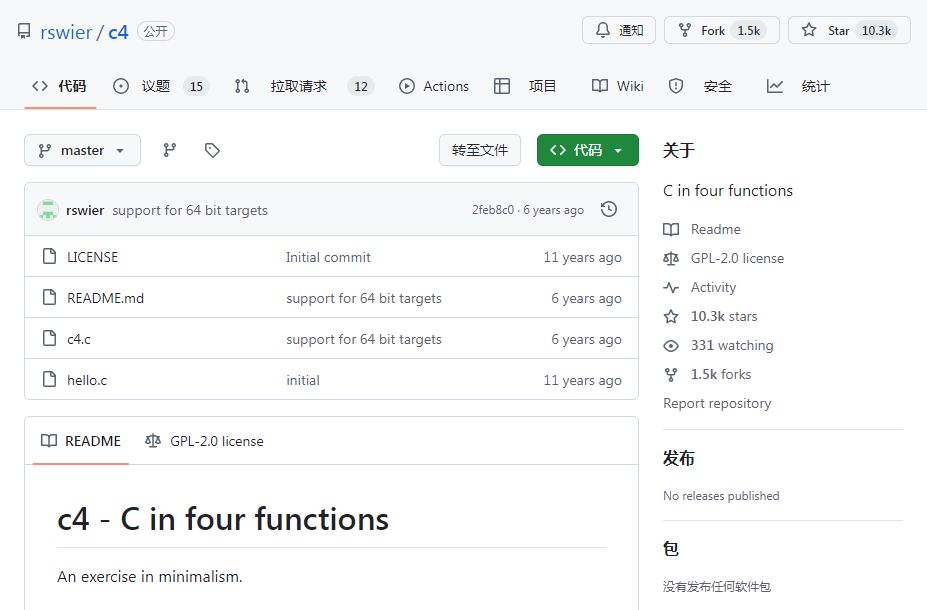Open the rswier owner profile link
Image resolution: width=927 pixels, height=610 pixels.
(66, 32)
